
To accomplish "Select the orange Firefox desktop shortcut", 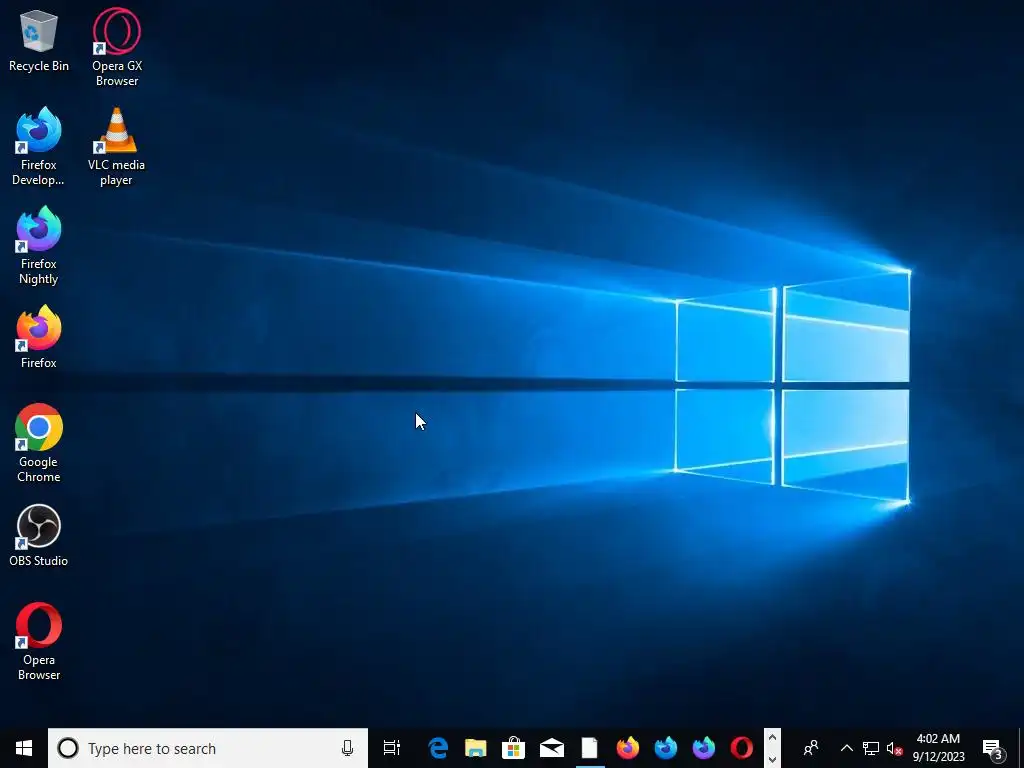I will pos(39,337).
